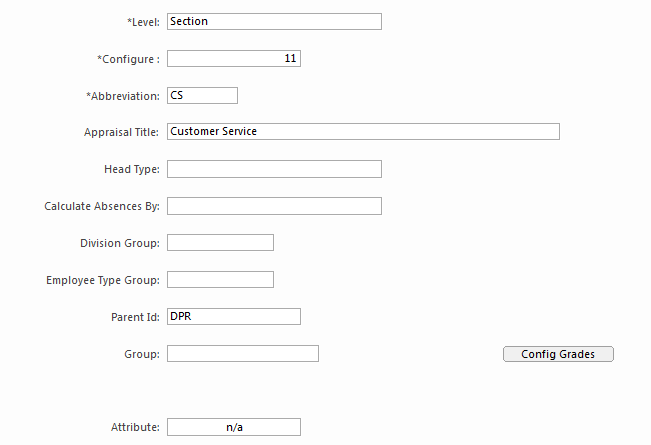Screen dimensions: 651x445
Task: Click the Parent Id: label text
Action: click(x=135, y=317)
